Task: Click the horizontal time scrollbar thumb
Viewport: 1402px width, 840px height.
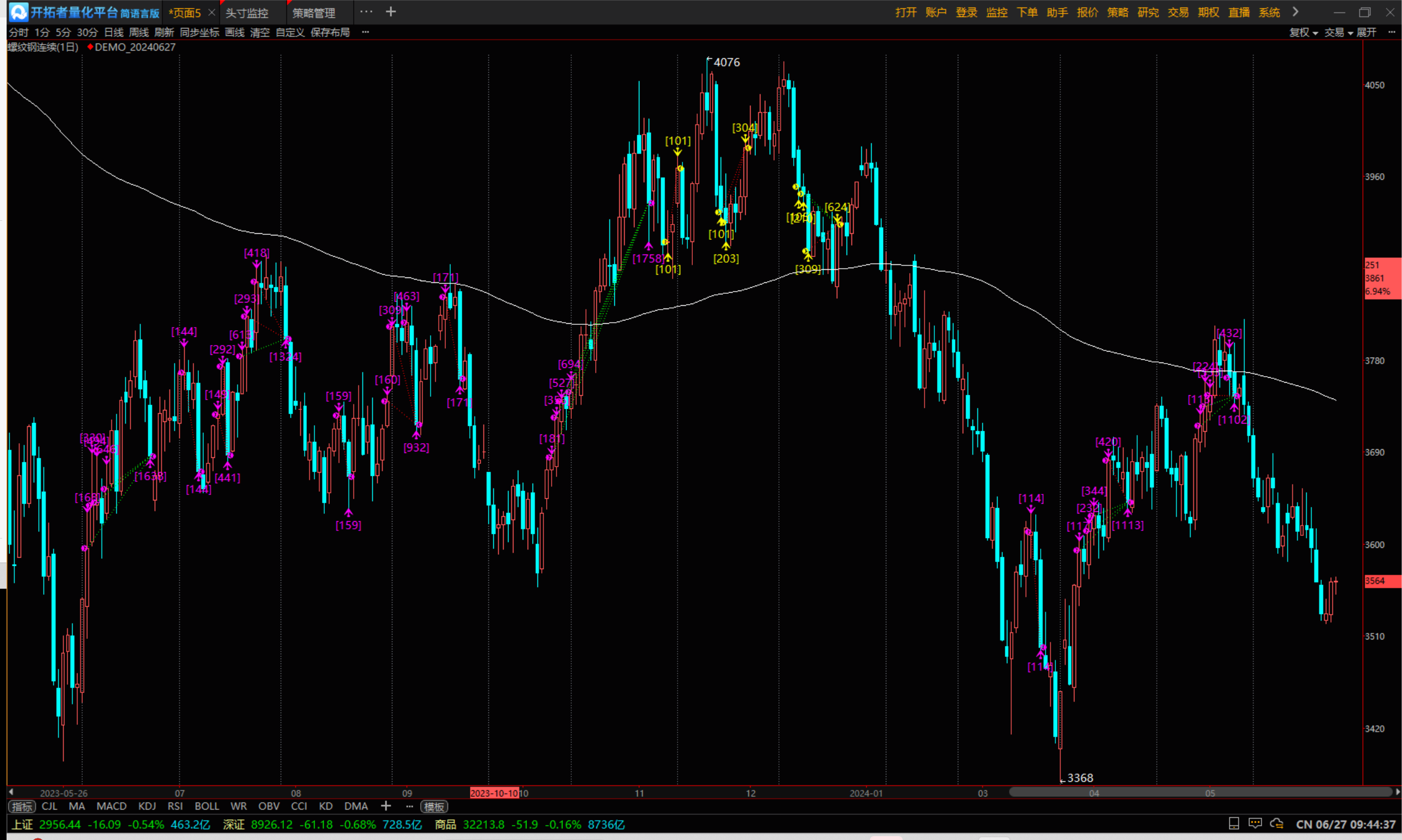Action: [x=1200, y=792]
